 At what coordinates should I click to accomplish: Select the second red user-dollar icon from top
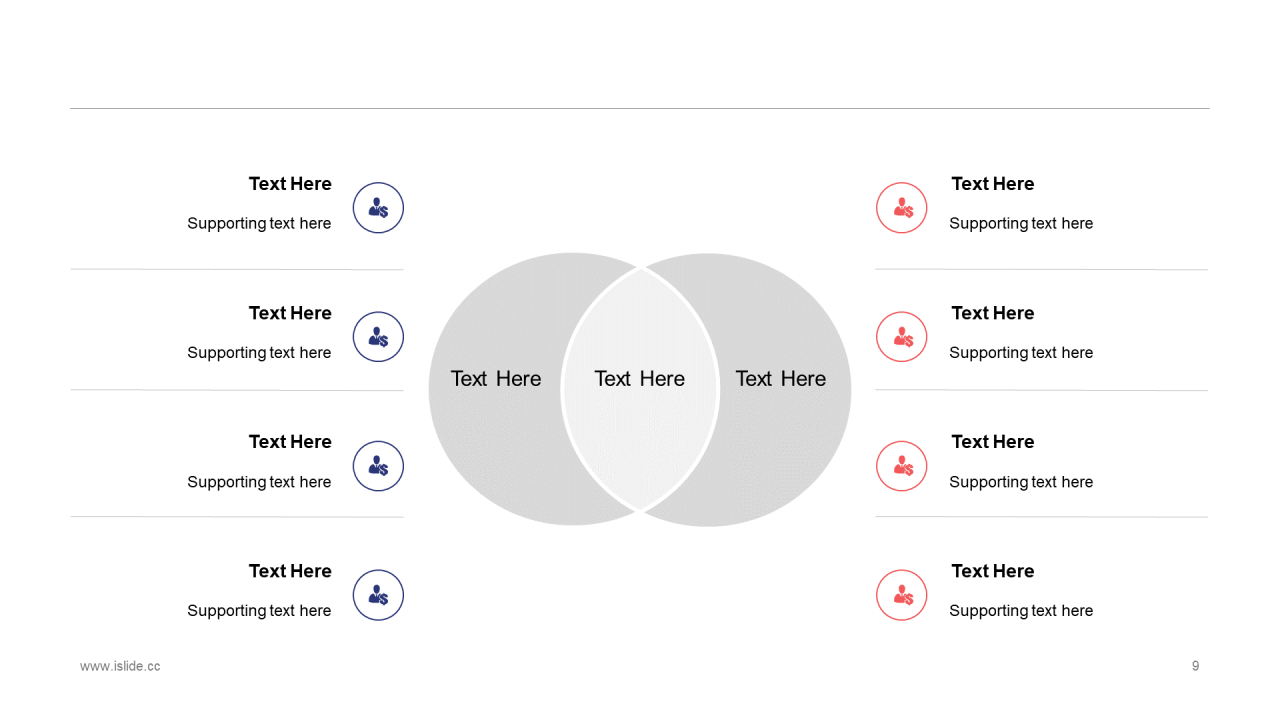coord(902,337)
